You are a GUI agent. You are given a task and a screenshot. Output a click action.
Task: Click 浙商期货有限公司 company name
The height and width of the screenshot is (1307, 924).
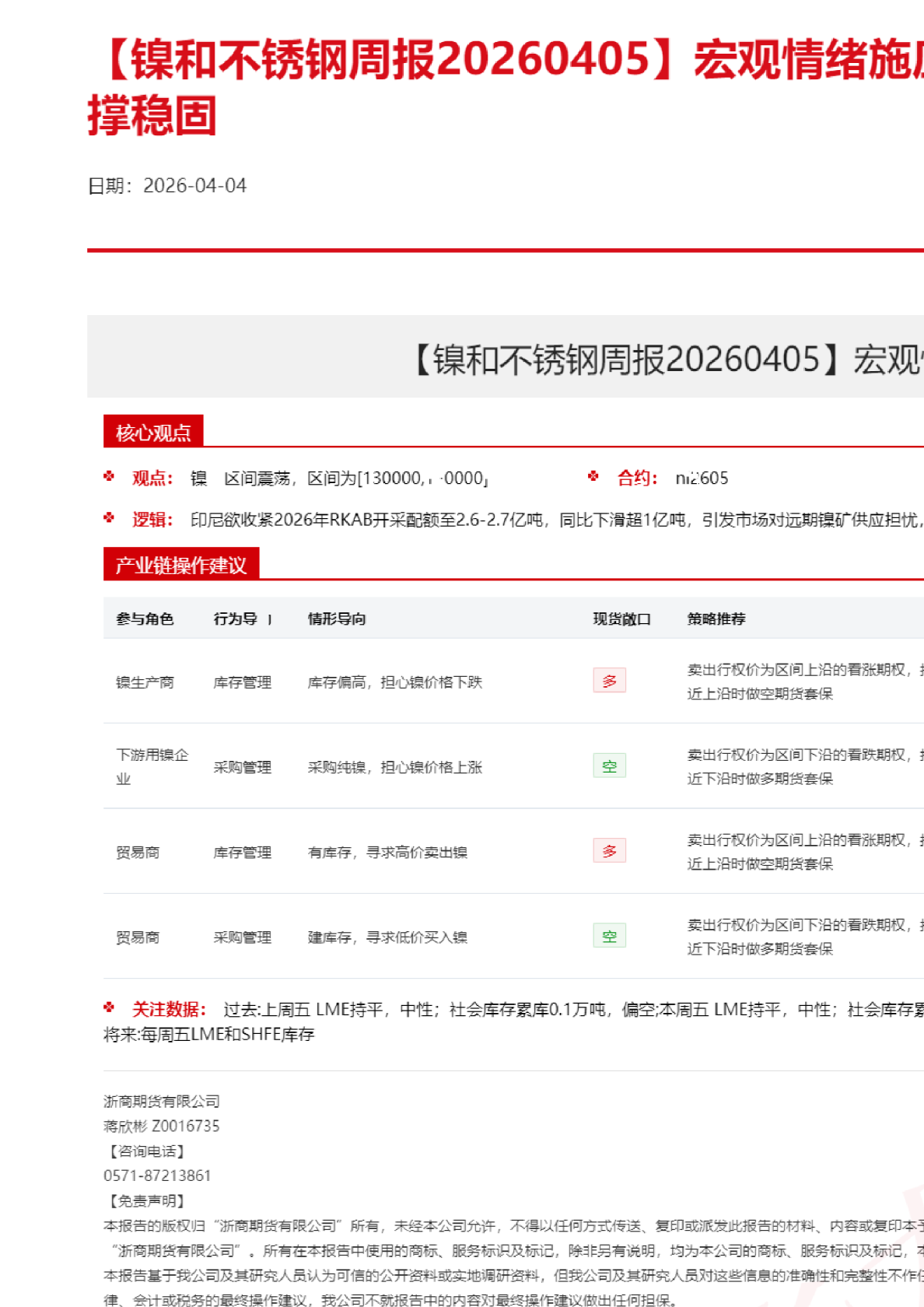tap(162, 1102)
